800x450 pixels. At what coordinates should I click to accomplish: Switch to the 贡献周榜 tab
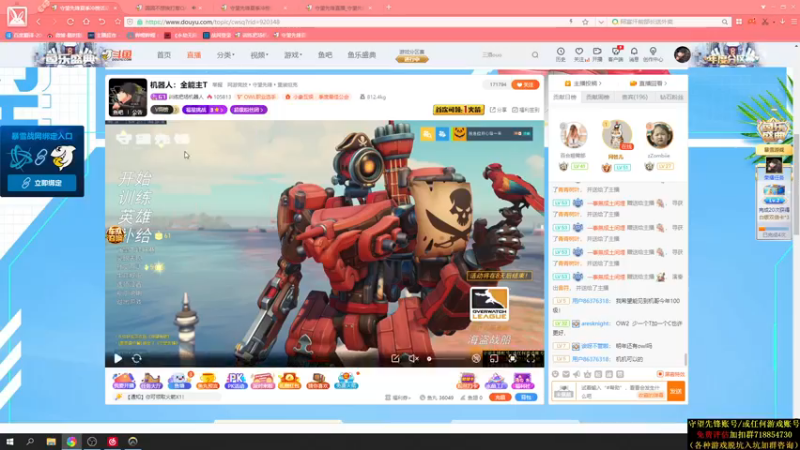[597, 97]
